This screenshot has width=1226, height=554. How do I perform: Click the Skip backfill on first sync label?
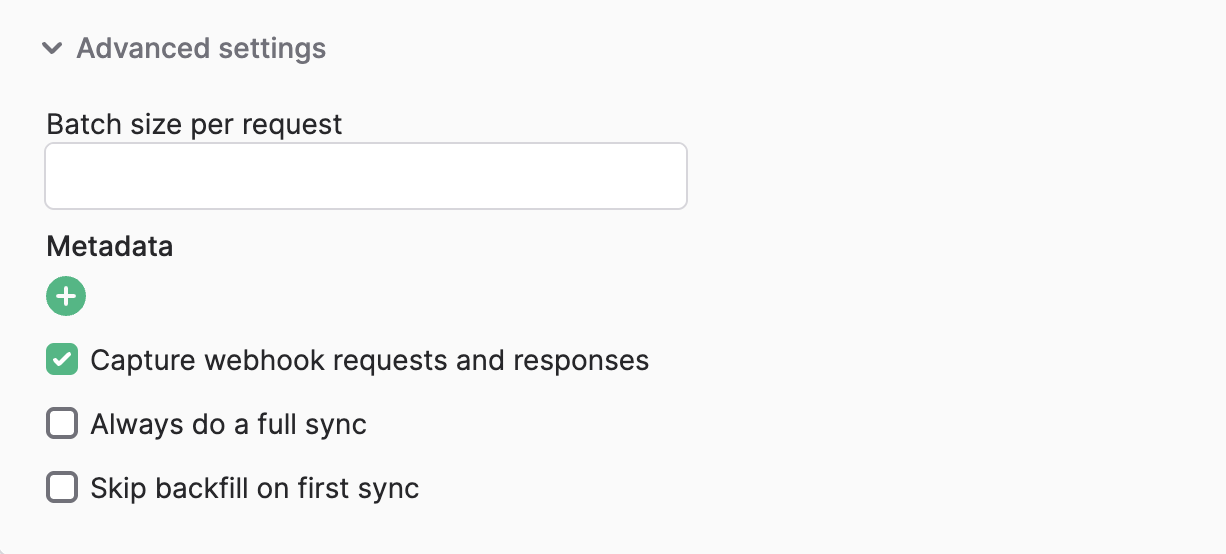[x=255, y=488]
